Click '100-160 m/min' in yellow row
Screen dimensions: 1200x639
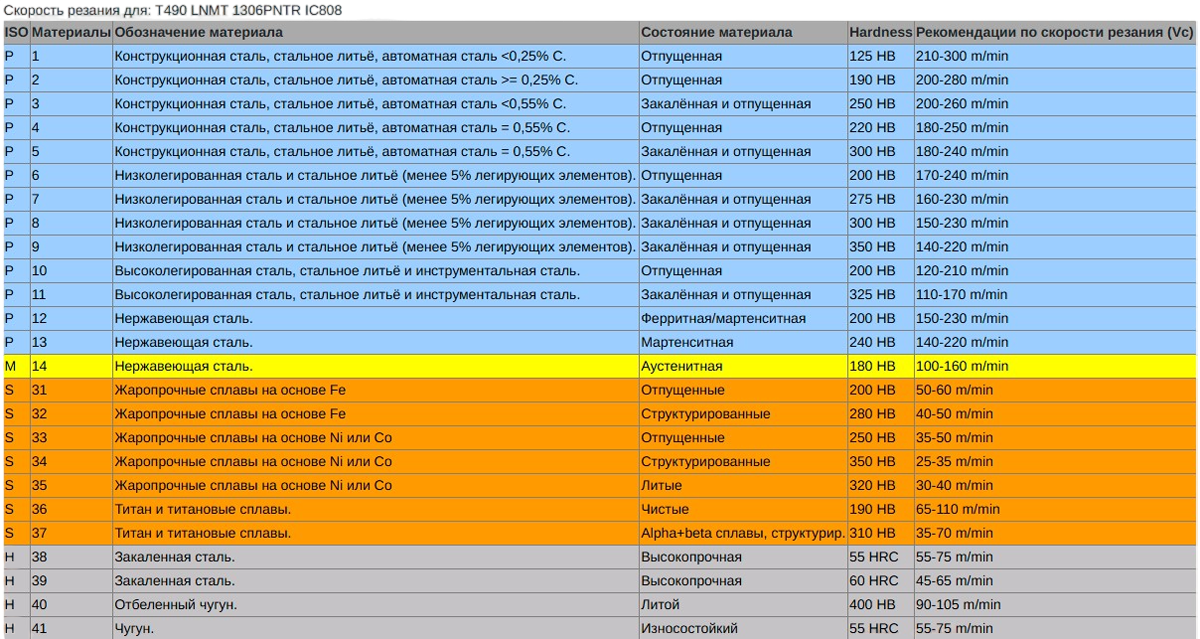point(1055,366)
